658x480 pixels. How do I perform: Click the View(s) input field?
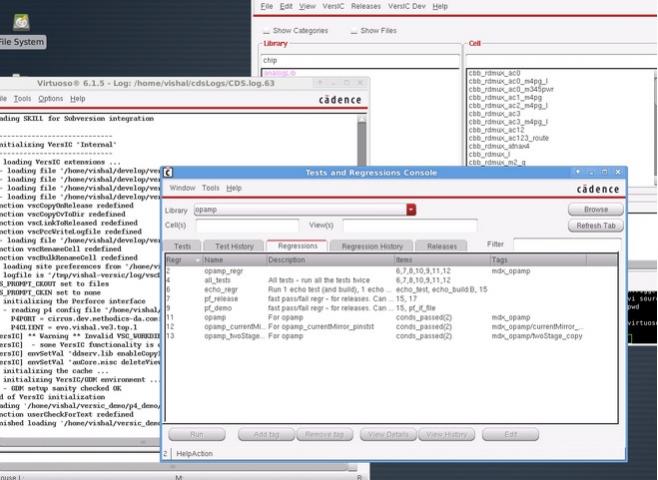(410, 225)
